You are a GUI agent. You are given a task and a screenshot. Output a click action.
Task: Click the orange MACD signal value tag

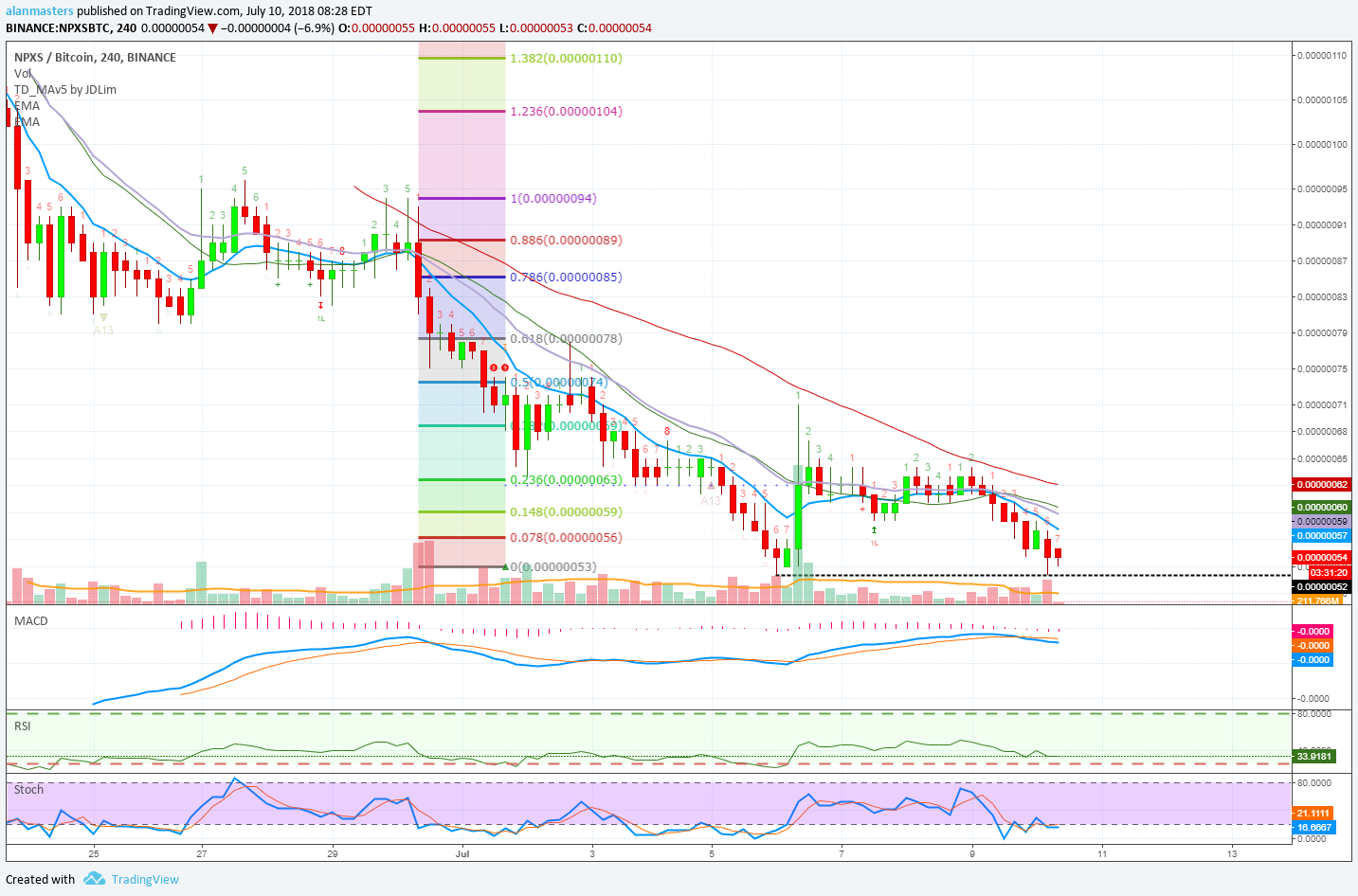[x=1313, y=645]
